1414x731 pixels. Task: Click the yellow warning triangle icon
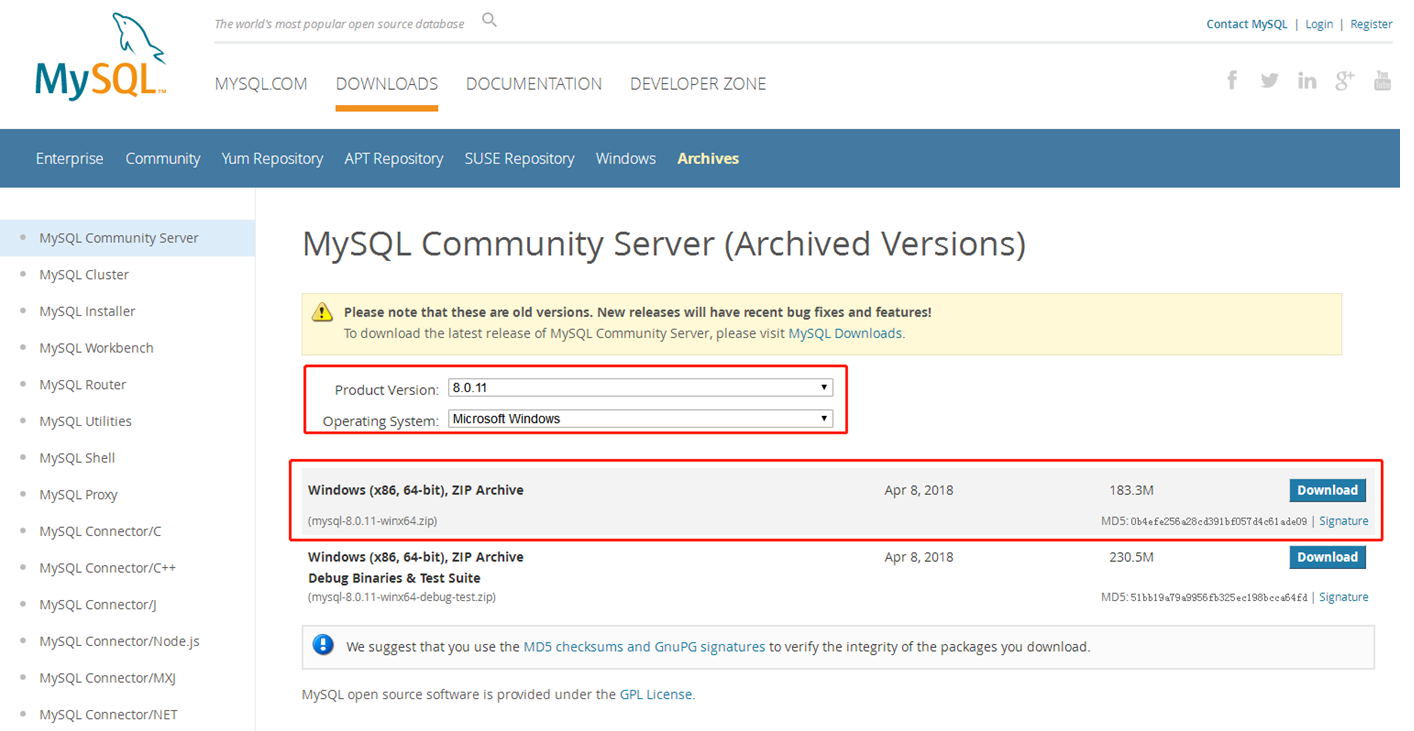pos(322,312)
